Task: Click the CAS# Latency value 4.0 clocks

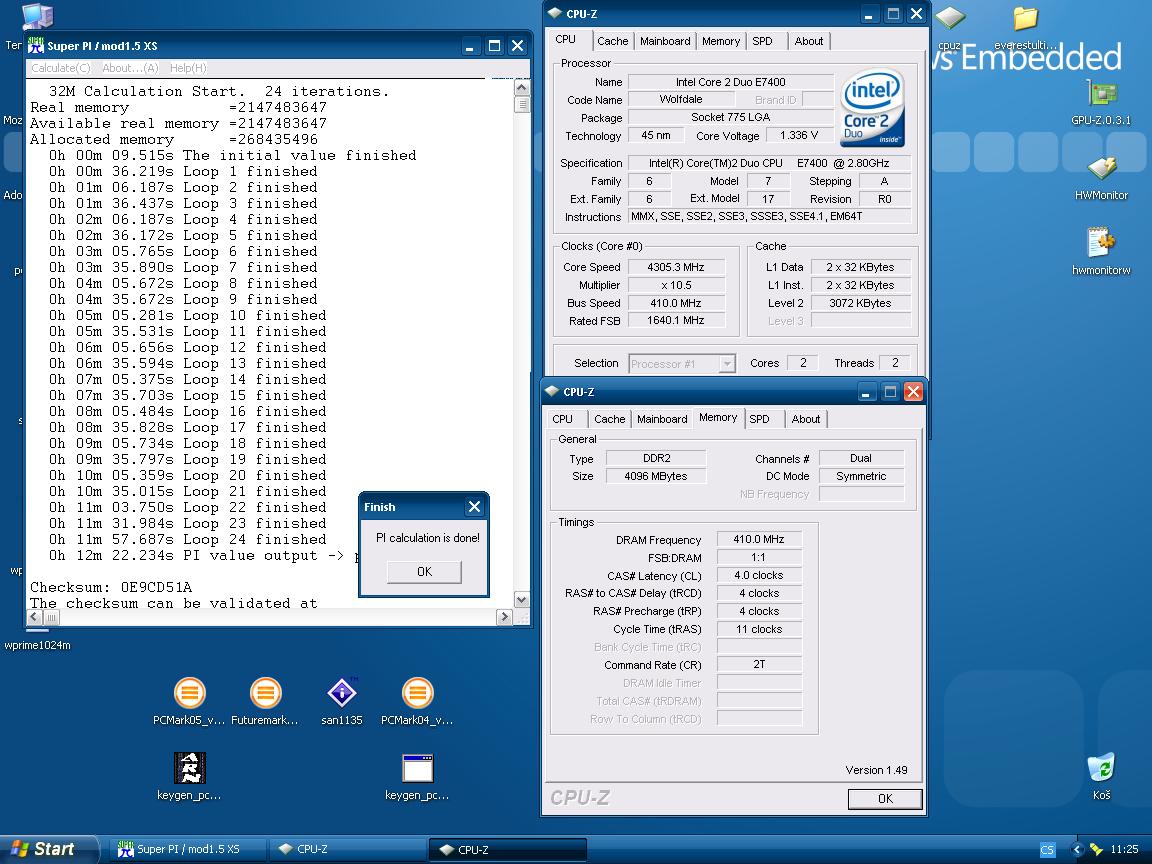Action: pos(759,575)
